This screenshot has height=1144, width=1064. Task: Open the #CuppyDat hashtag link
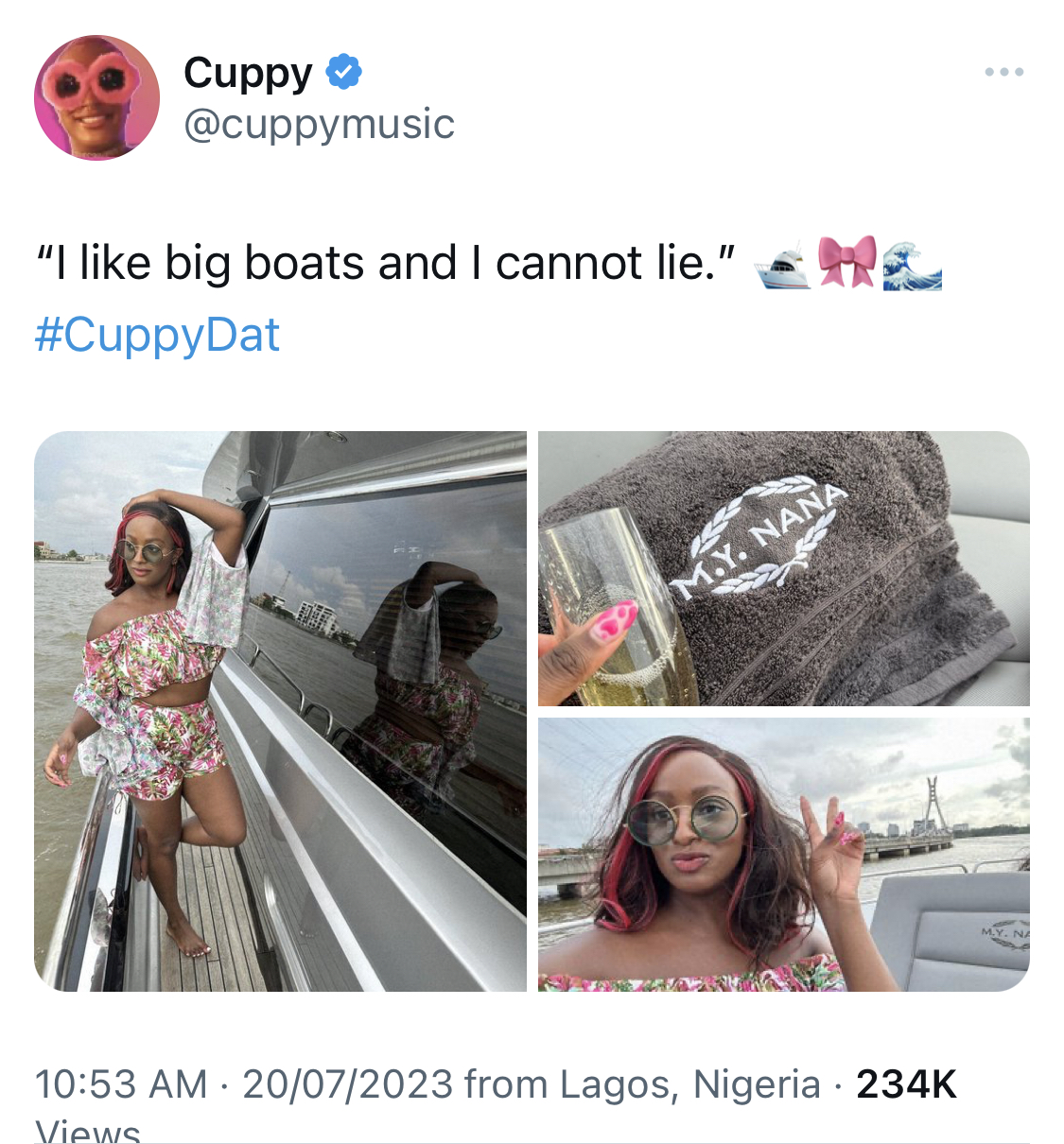pos(157,335)
